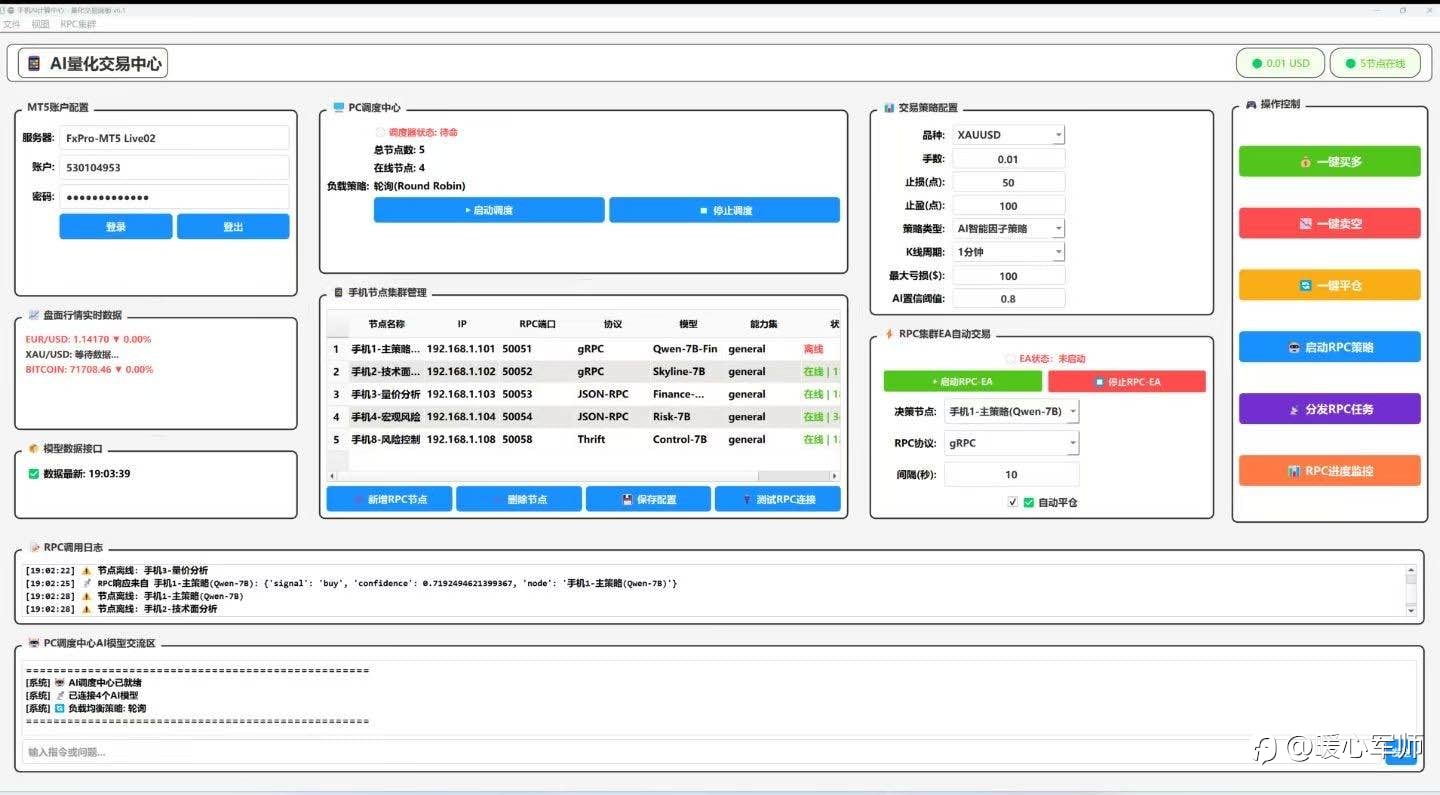Open the 文件 menu
This screenshot has width=1440, height=795.
[x=12, y=24]
